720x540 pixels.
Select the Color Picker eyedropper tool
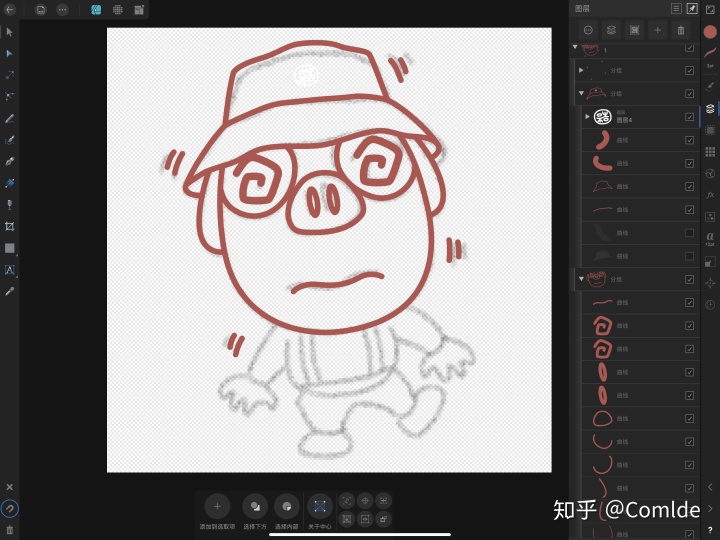[x=9, y=291]
